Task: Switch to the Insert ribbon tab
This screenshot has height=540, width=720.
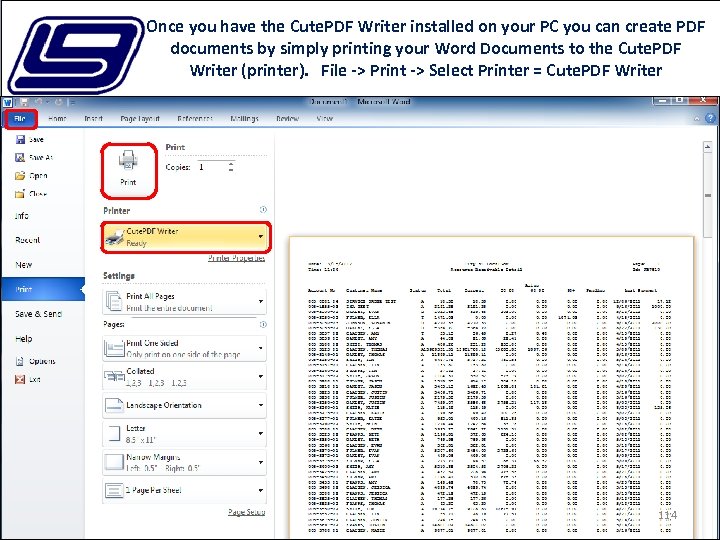Action: click(93, 118)
